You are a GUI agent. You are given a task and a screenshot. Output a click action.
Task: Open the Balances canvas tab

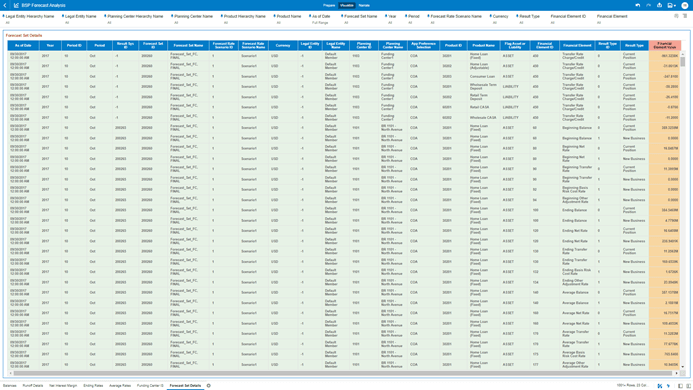click(x=10, y=386)
